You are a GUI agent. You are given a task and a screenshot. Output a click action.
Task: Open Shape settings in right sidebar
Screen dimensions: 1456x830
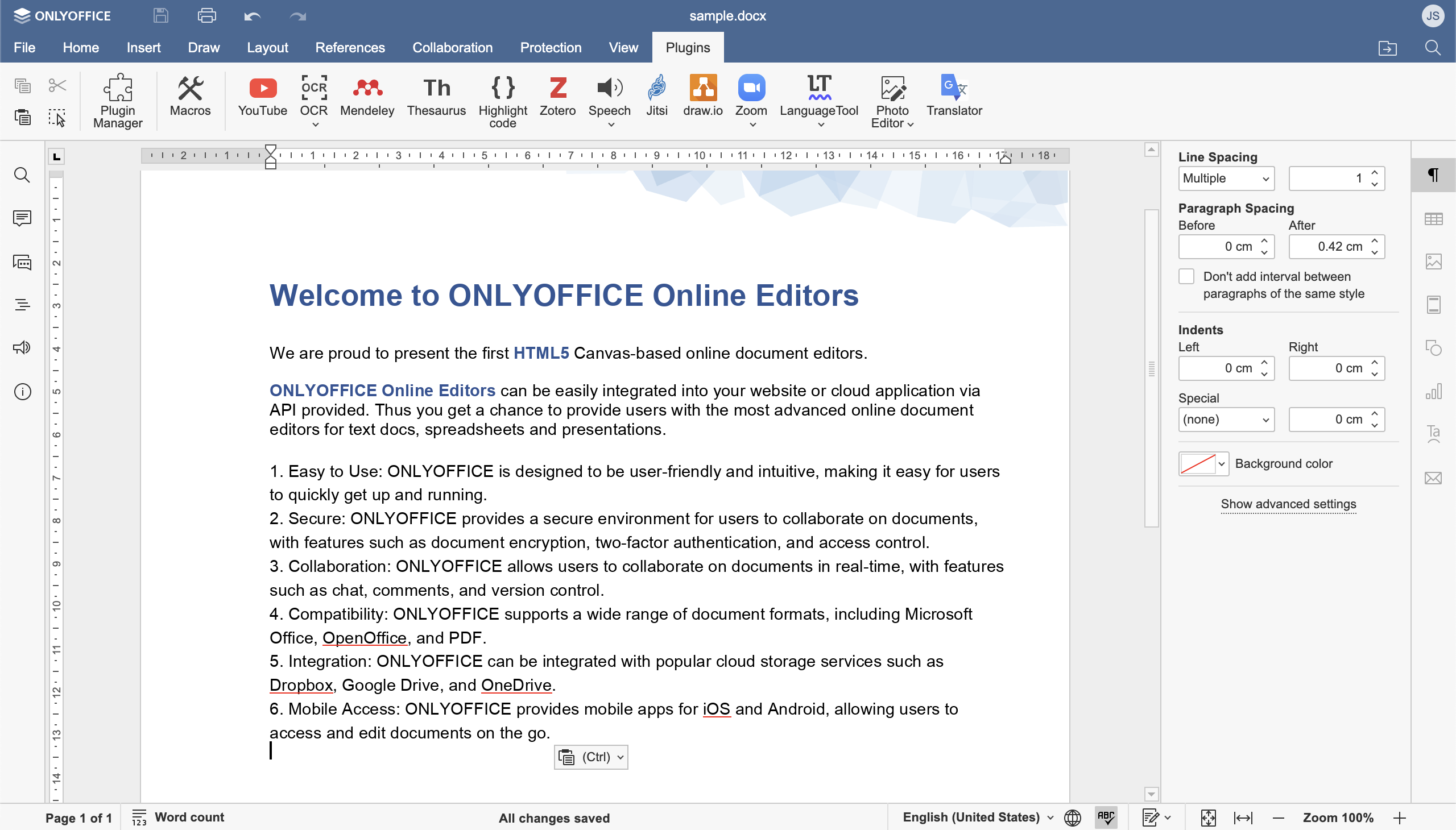(1433, 348)
